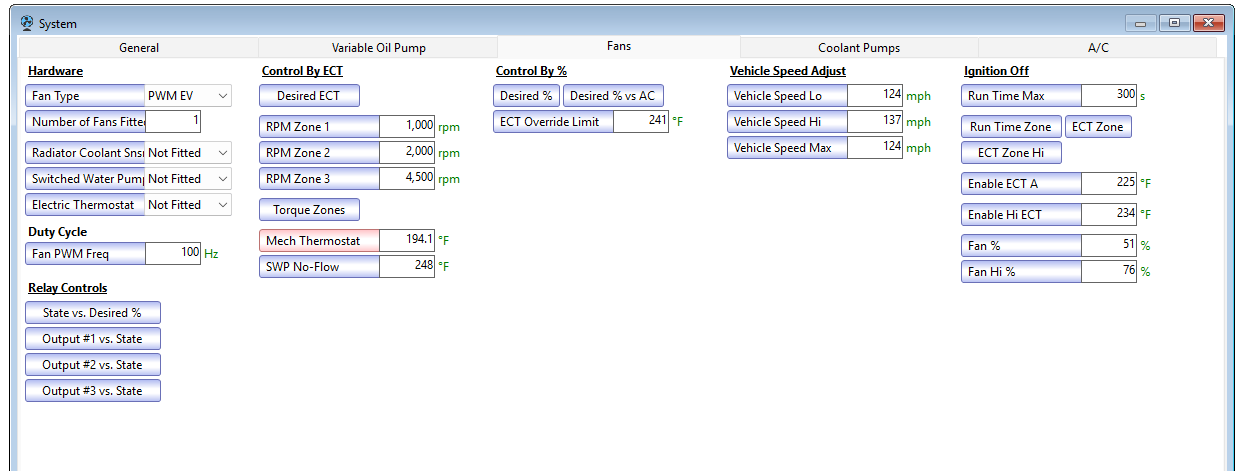Edit the SWP No-Flow temperature
The height and width of the screenshot is (471, 1252).
pyautogui.click(x=407, y=267)
